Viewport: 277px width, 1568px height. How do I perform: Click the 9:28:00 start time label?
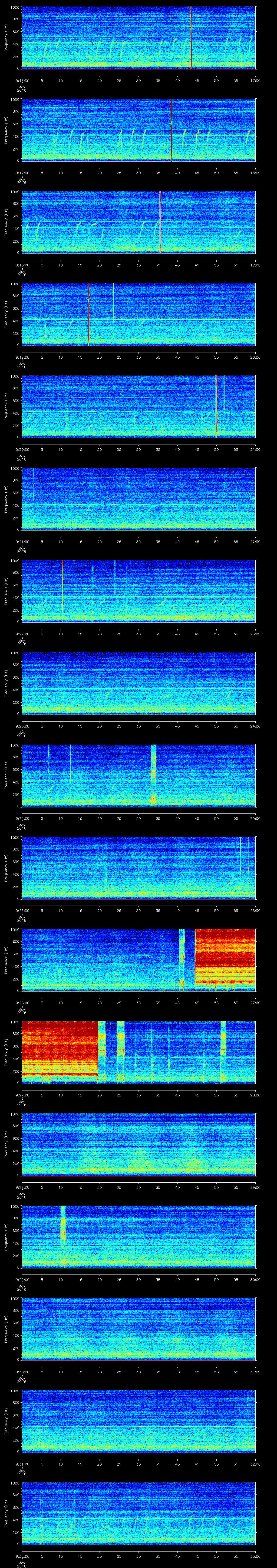(22, 1187)
